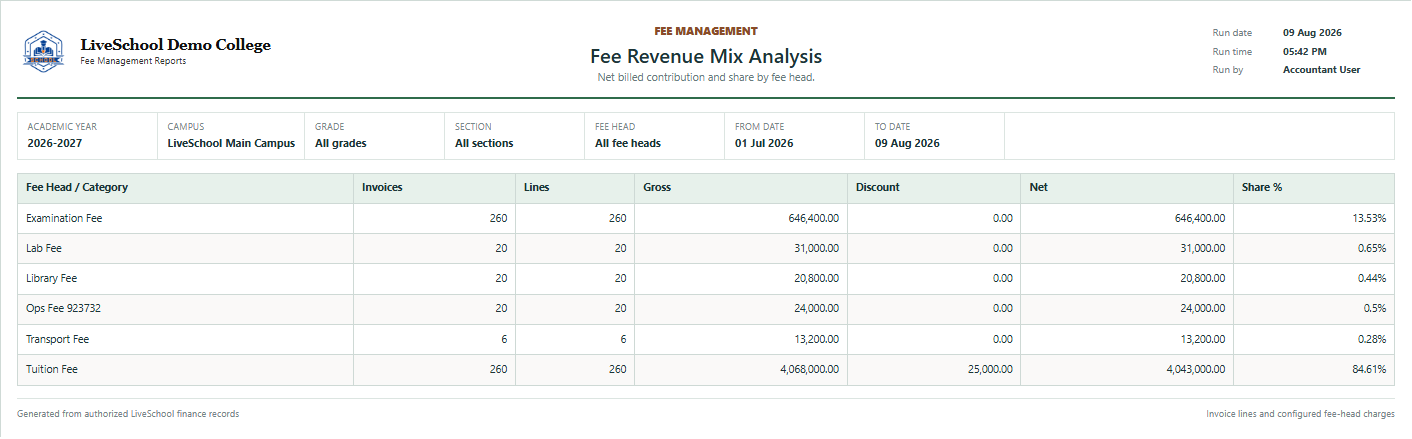Click the Run by value Accountant User
The width and height of the screenshot is (1412, 439).
(1321, 70)
